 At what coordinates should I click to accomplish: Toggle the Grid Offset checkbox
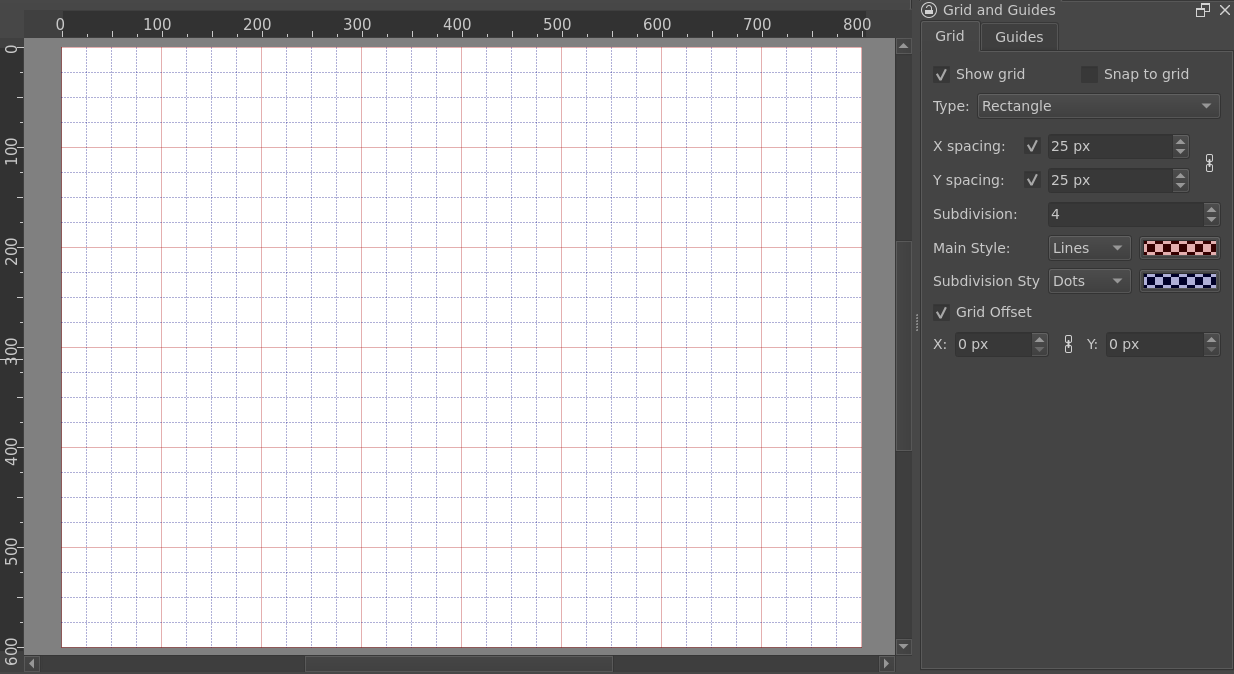point(941,313)
